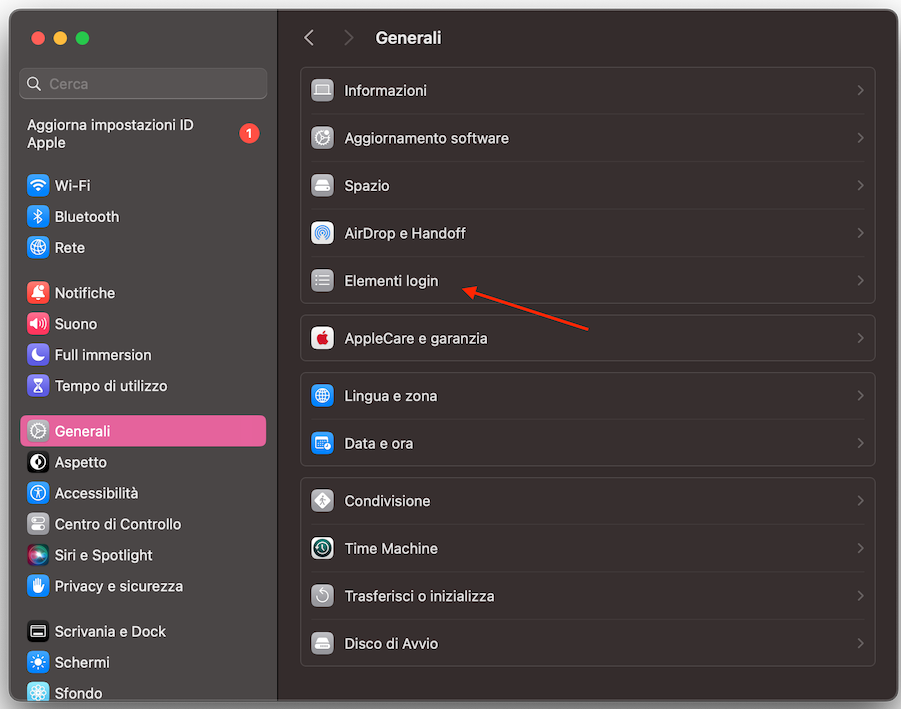
Task: Click the Cerca search field
Action: click(x=143, y=83)
